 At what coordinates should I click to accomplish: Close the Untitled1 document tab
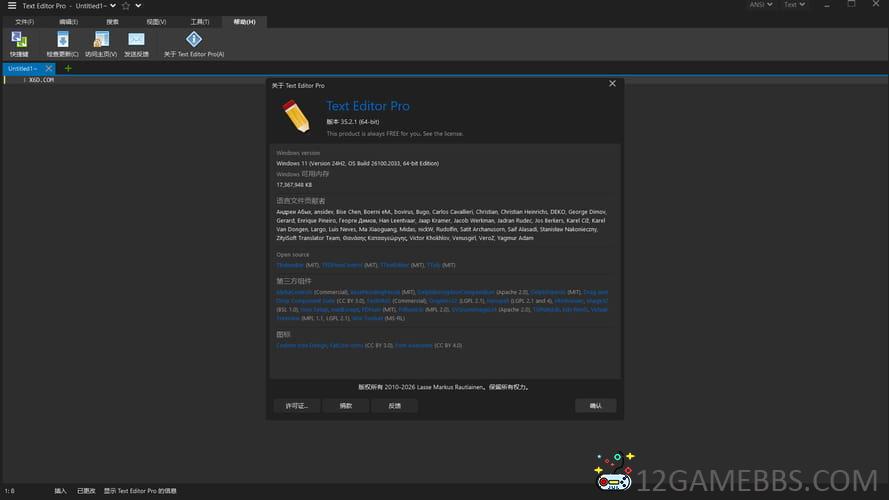pos(49,68)
